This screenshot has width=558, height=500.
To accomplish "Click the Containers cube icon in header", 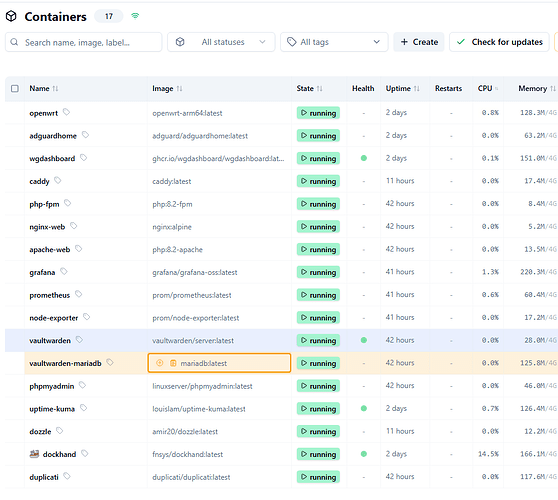I will 11,16.
